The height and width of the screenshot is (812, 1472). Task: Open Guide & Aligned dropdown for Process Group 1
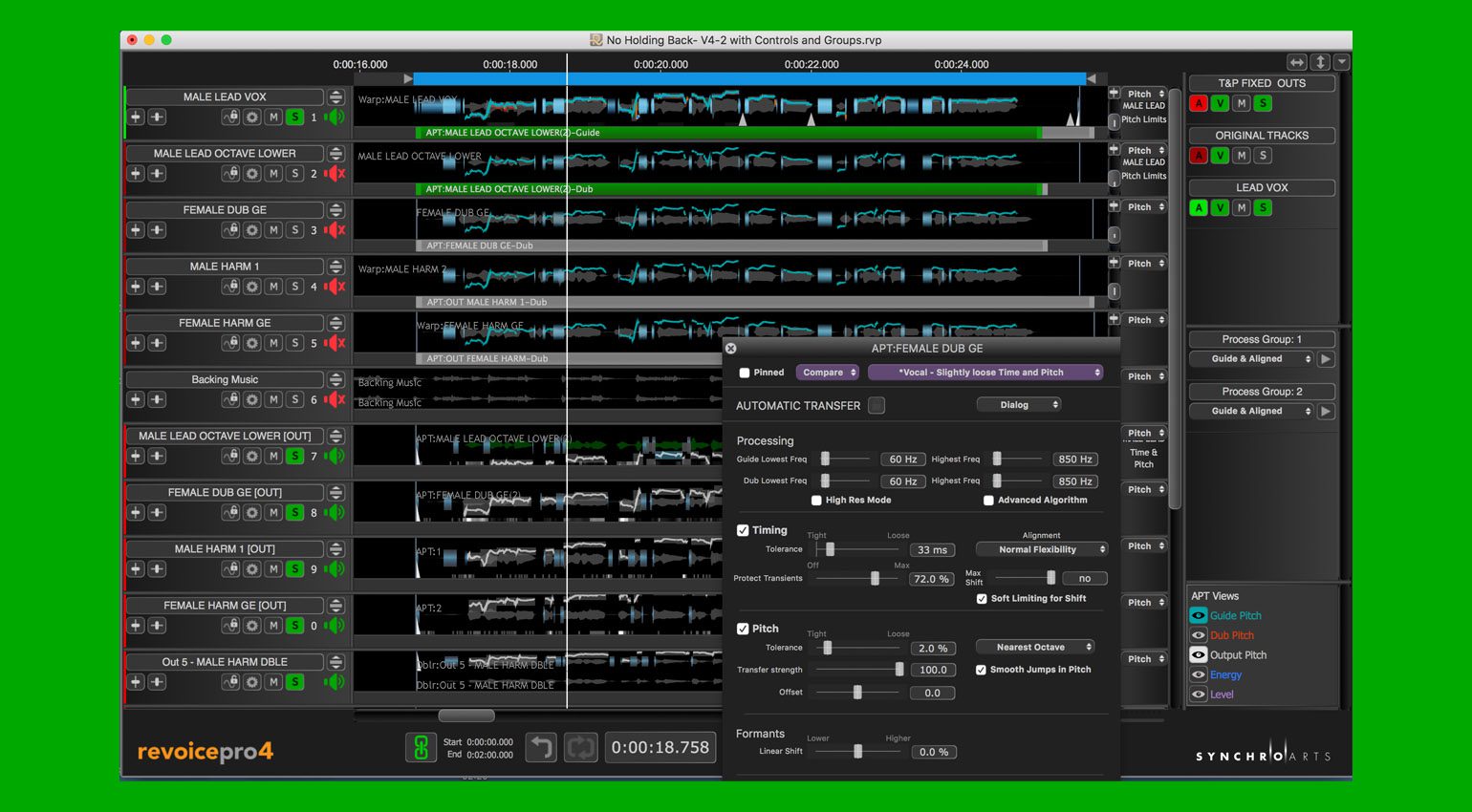[1251, 359]
